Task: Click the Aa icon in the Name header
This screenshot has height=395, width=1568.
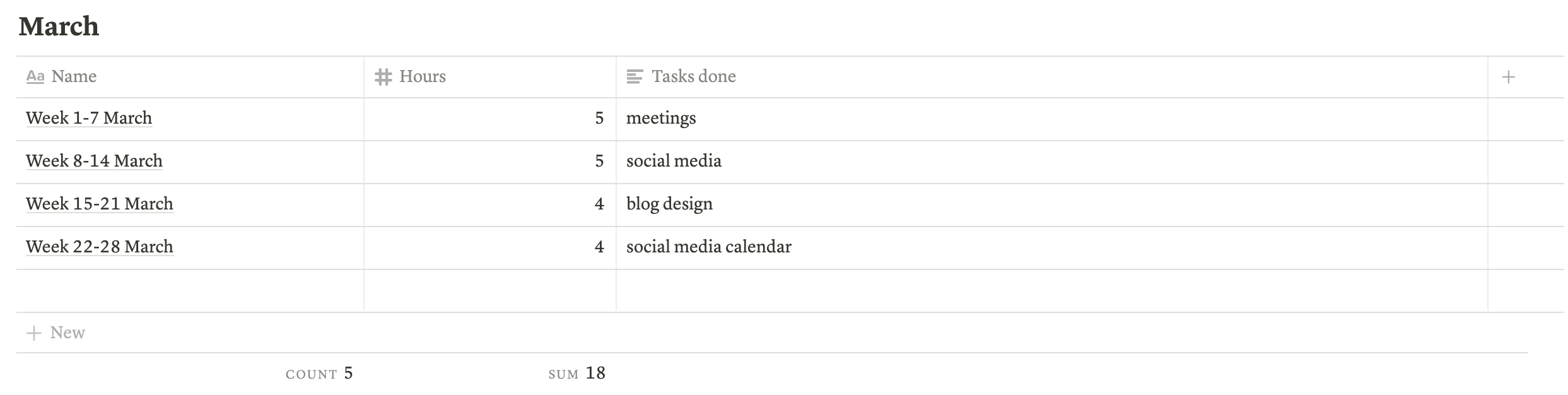Action: 35,77
